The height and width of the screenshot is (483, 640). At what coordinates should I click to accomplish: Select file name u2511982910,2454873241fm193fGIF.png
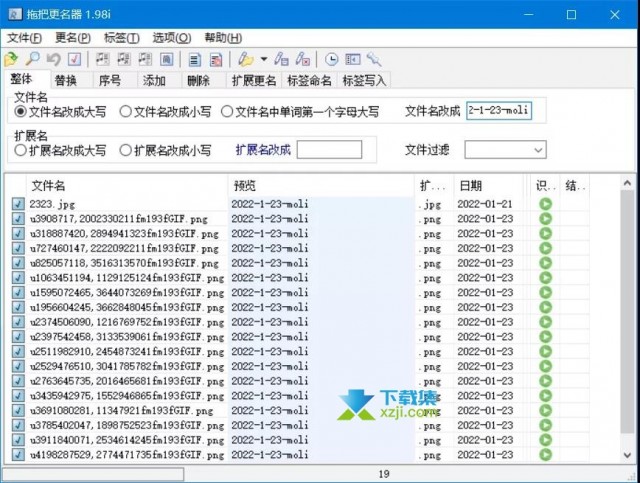127,352
